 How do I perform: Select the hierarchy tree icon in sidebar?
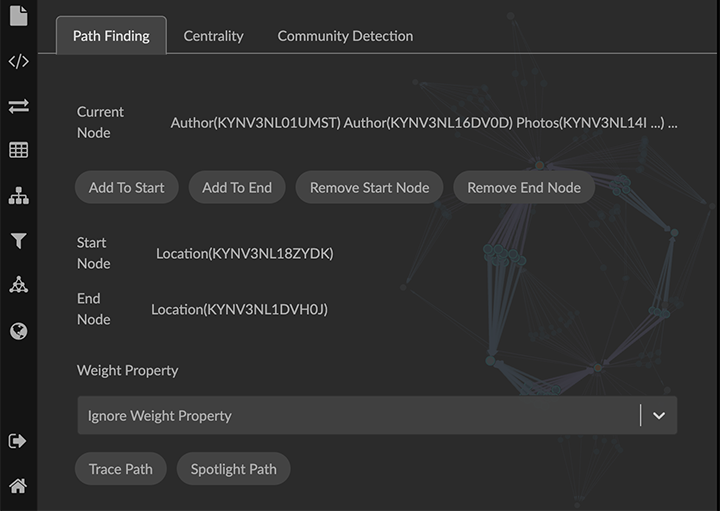click(x=18, y=196)
